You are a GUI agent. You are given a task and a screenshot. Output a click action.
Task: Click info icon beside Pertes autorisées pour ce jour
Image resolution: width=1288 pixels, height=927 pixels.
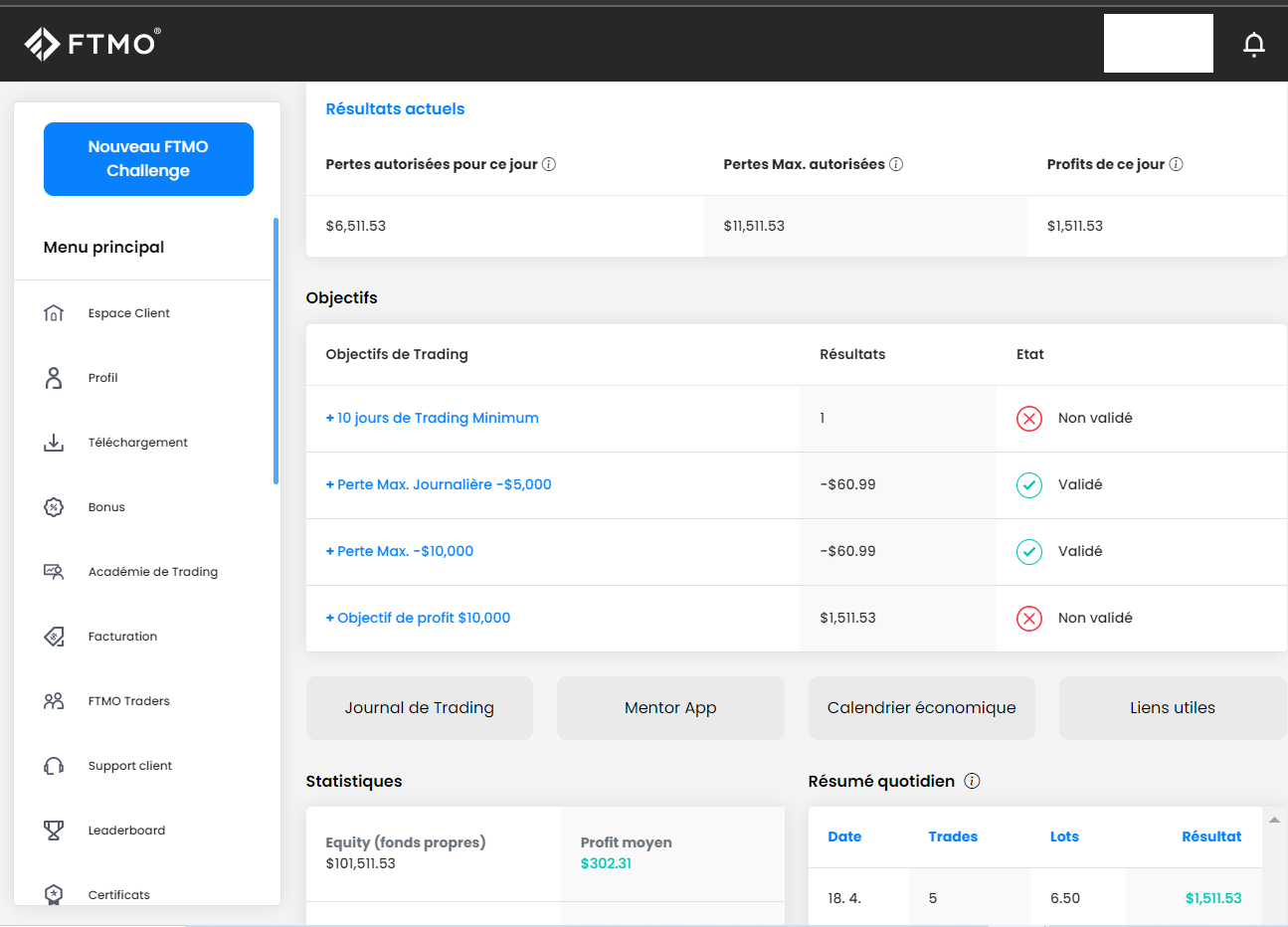click(x=549, y=164)
